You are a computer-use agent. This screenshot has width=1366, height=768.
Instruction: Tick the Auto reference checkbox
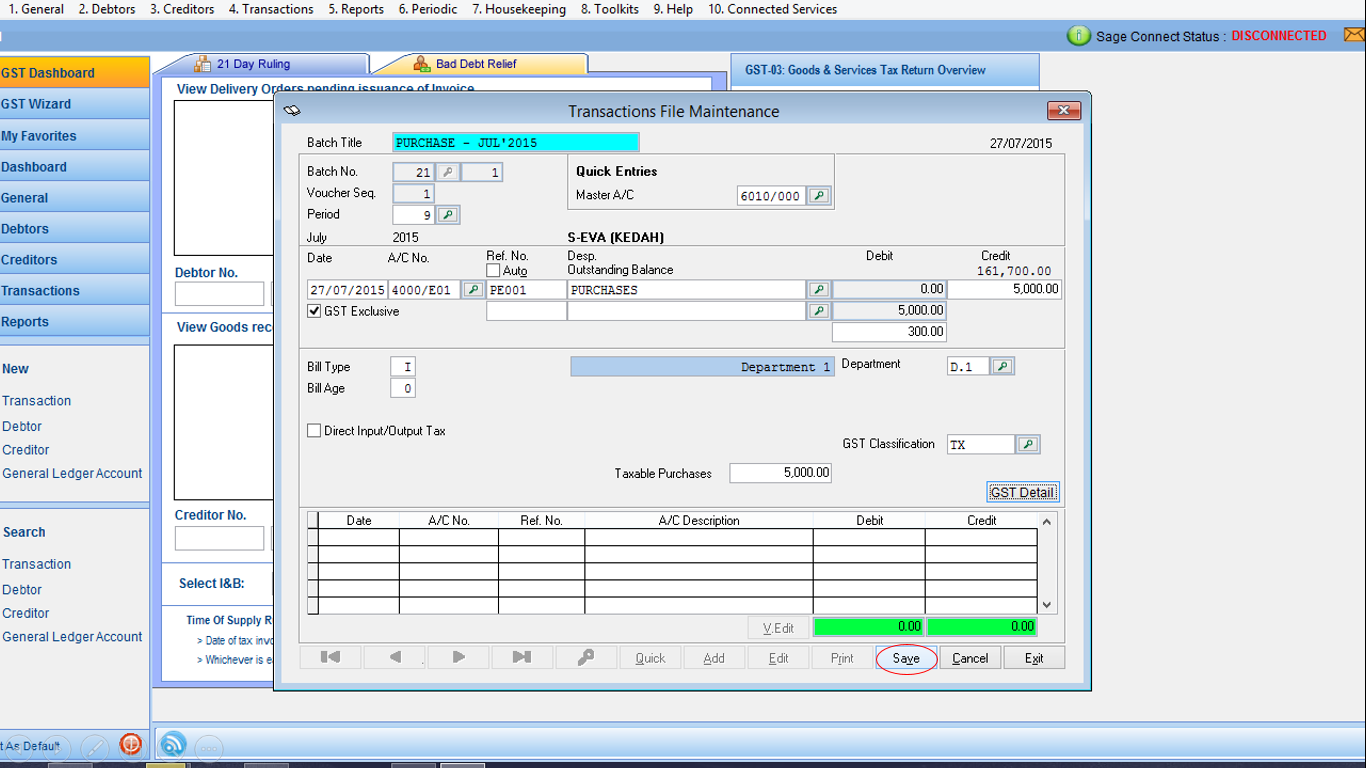click(493, 271)
